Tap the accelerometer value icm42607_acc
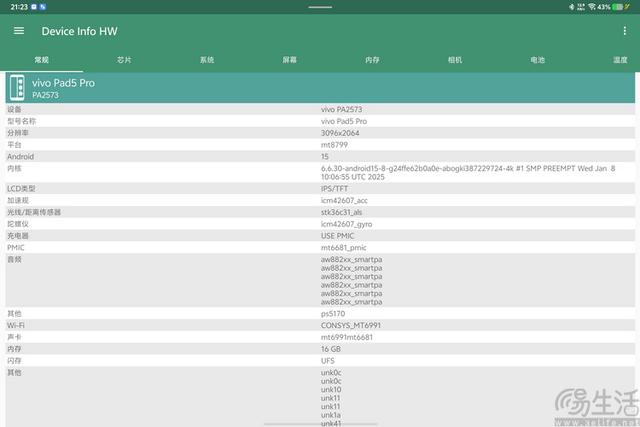The image size is (640, 427). point(344,200)
